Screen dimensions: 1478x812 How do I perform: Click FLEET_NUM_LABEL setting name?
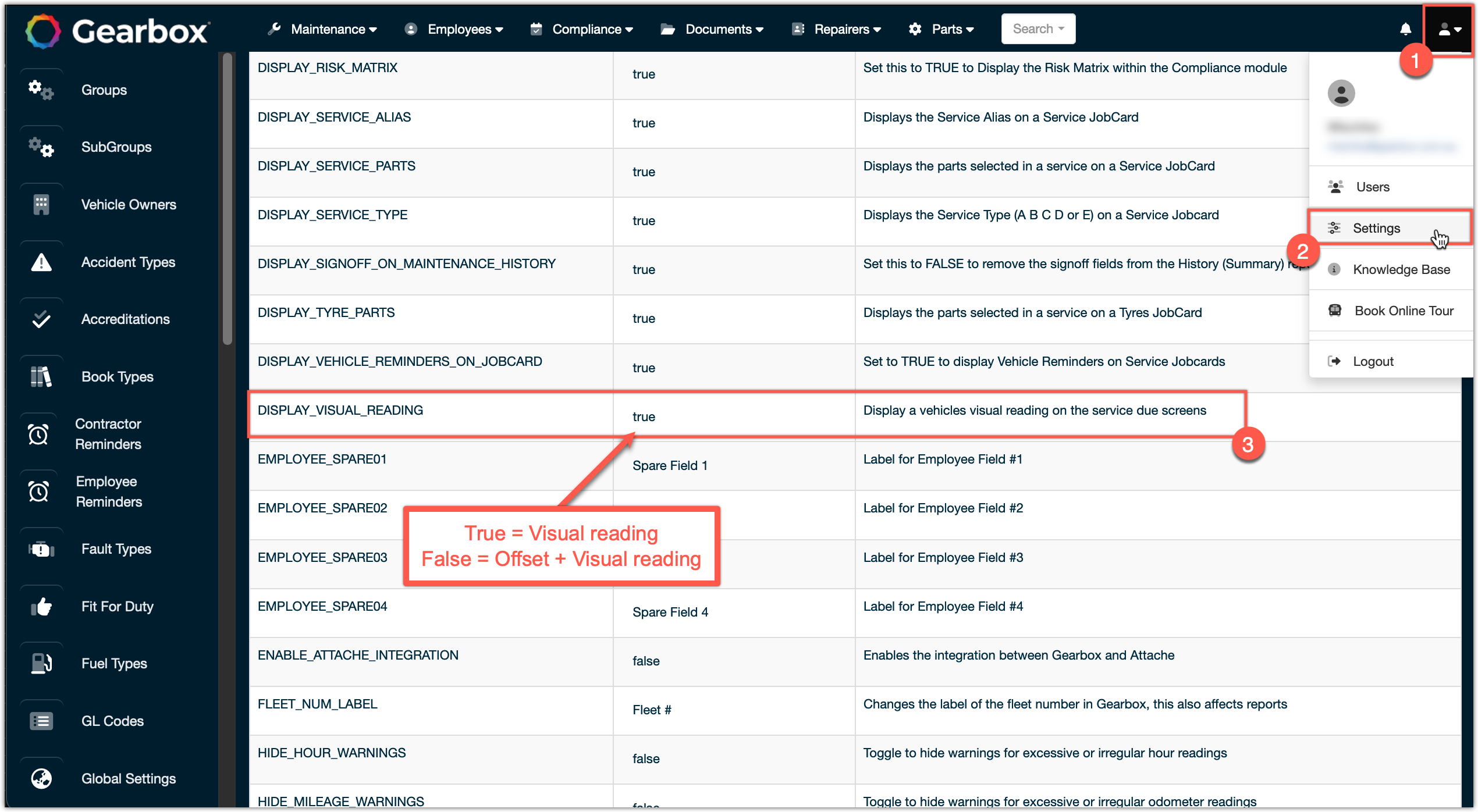pos(317,704)
